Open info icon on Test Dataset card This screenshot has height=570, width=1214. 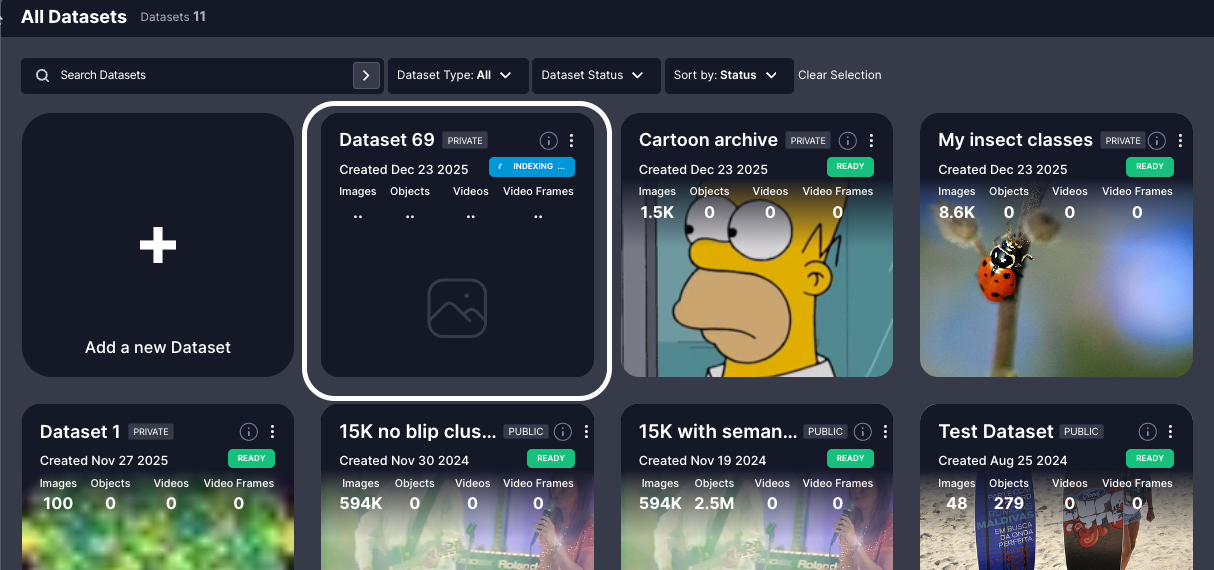tap(1148, 432)
